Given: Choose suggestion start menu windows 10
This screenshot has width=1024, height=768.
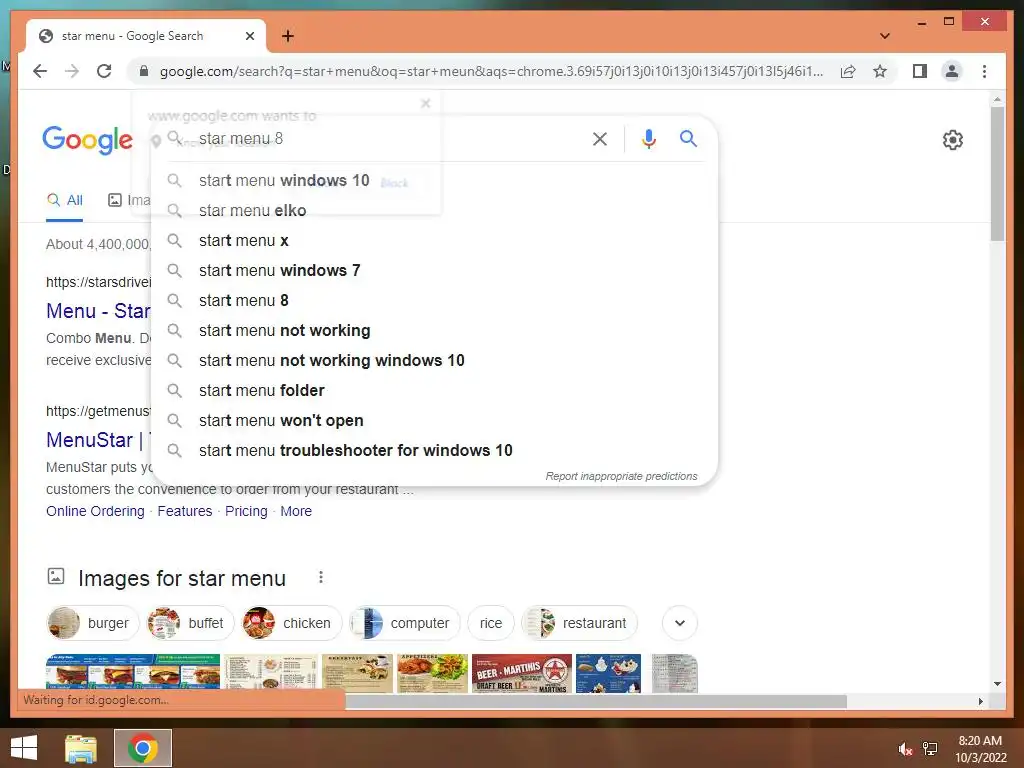Looking at the screenshot, I should point(434,180).
